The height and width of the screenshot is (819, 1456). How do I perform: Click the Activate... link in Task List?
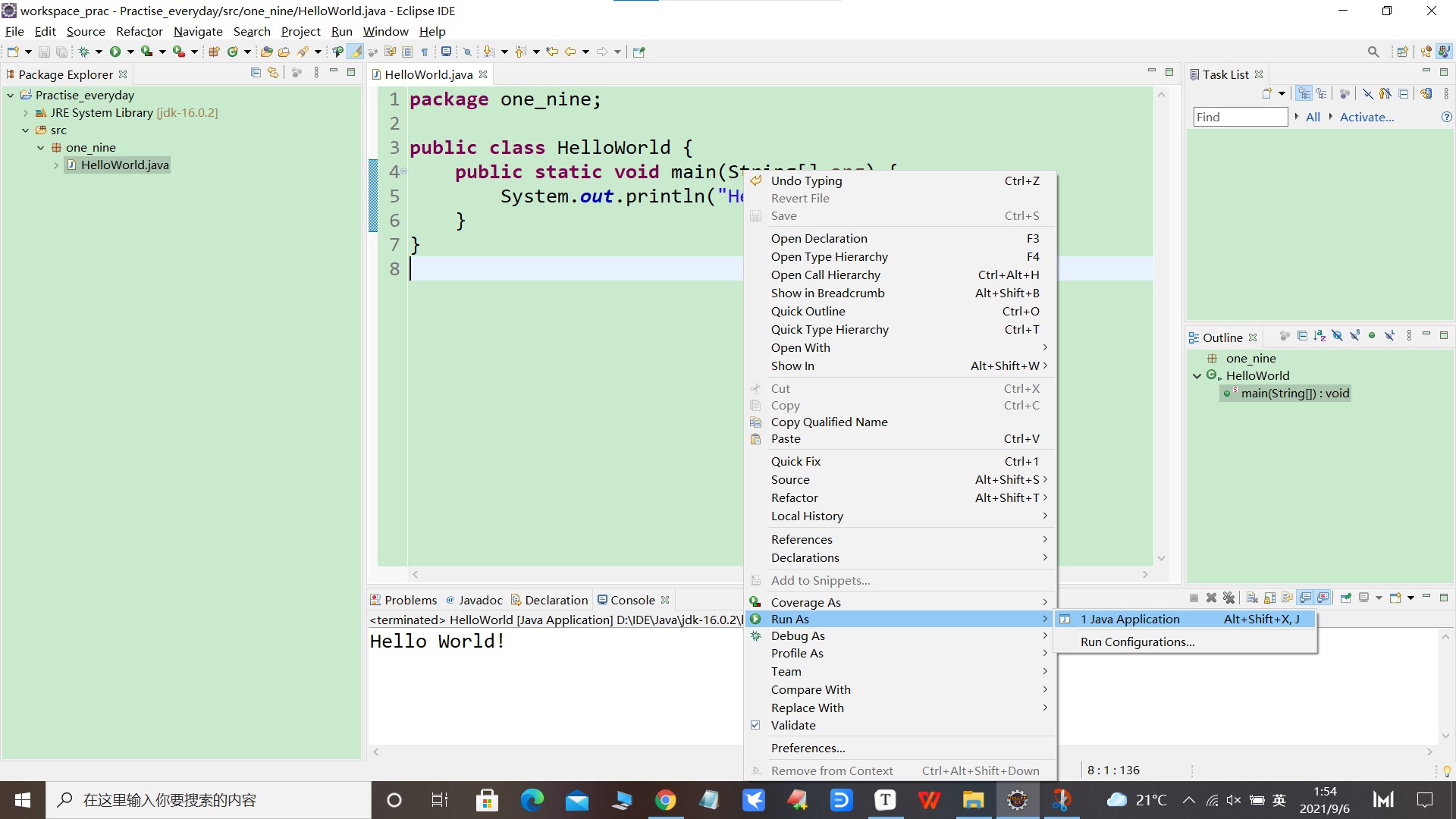pyautogui.click(x=1367, y=117)
